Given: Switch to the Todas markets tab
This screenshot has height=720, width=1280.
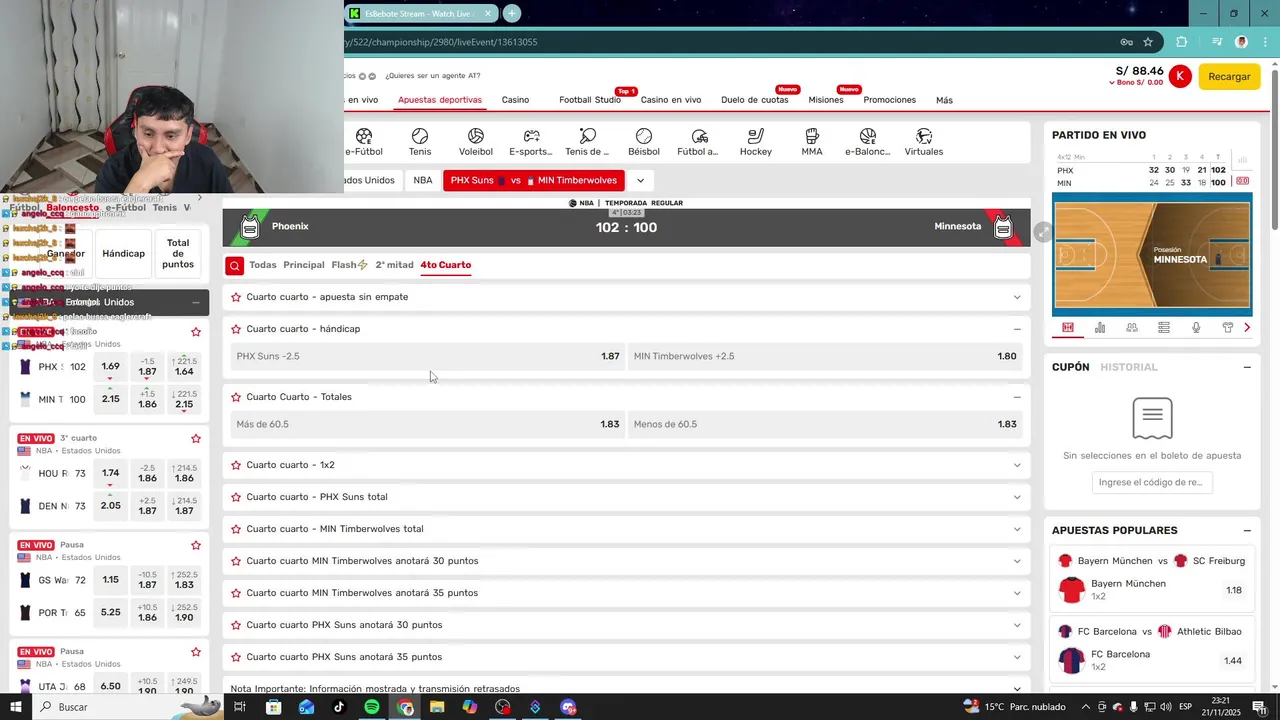Looking at the screenshot, I should coord(263,265).
